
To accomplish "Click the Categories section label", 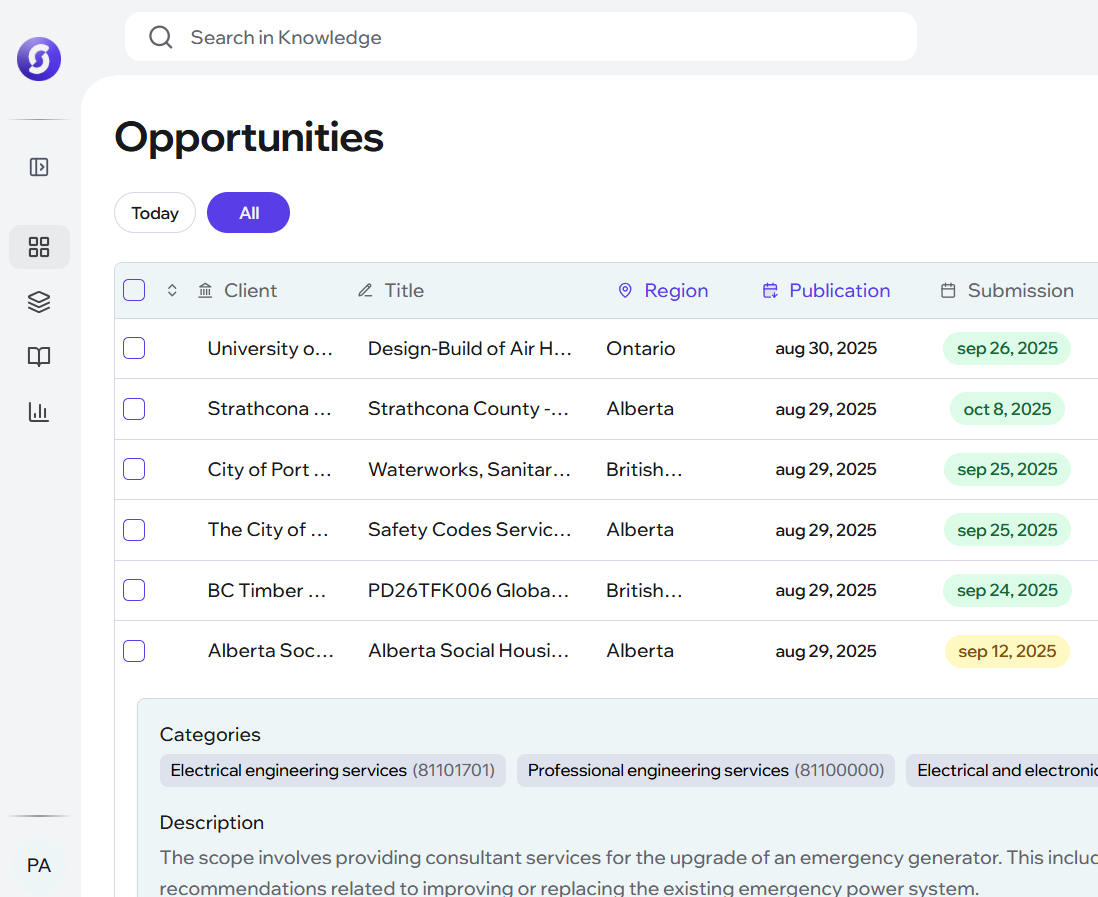I will [x=210, y=735].
